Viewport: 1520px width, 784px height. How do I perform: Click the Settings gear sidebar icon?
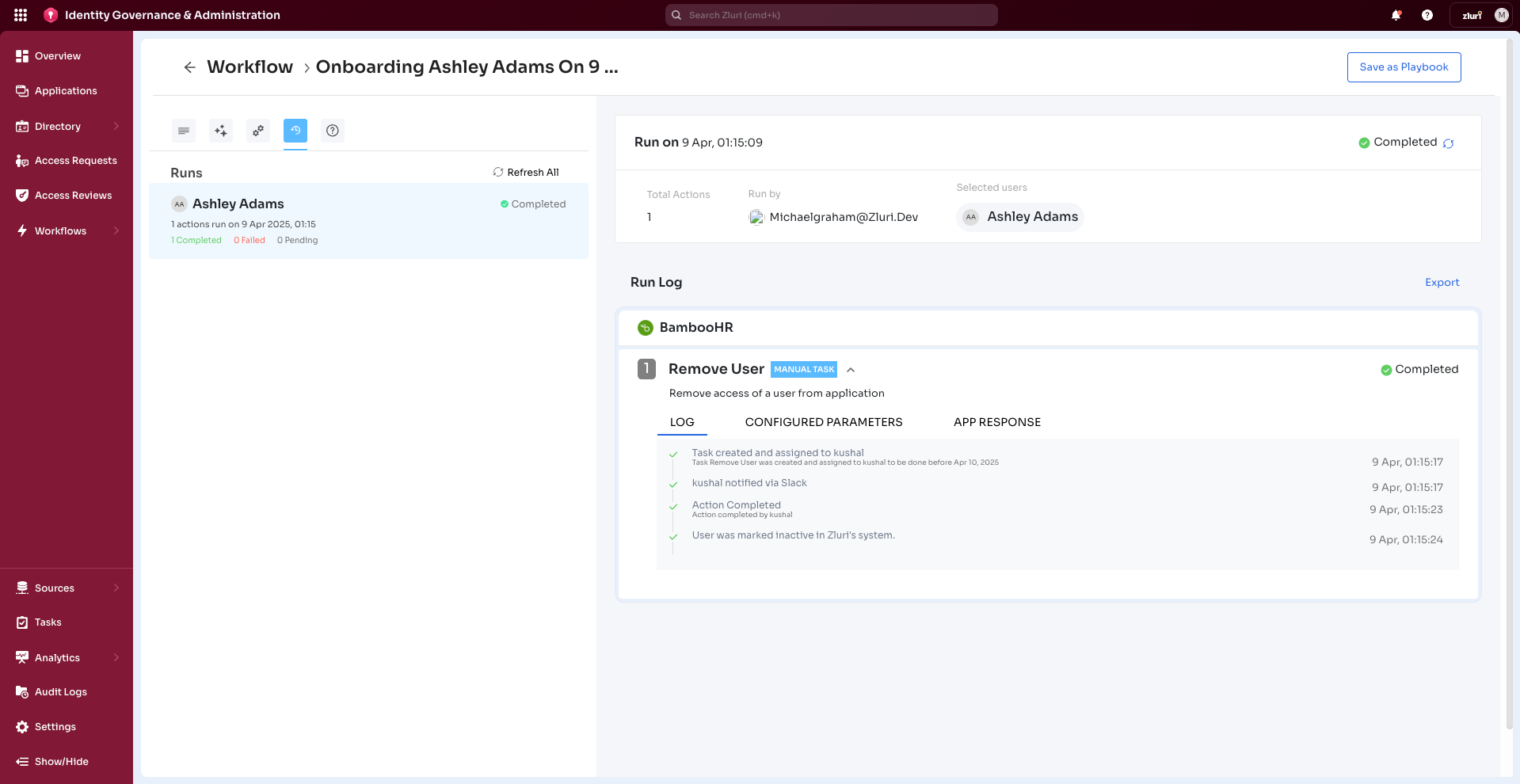(22, 727)
